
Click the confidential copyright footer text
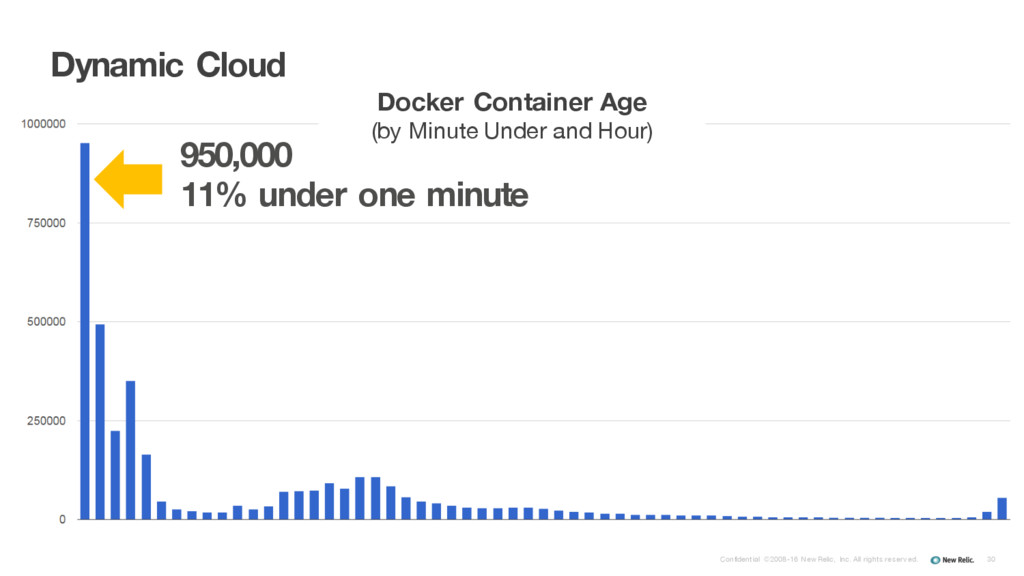point(819,560)
